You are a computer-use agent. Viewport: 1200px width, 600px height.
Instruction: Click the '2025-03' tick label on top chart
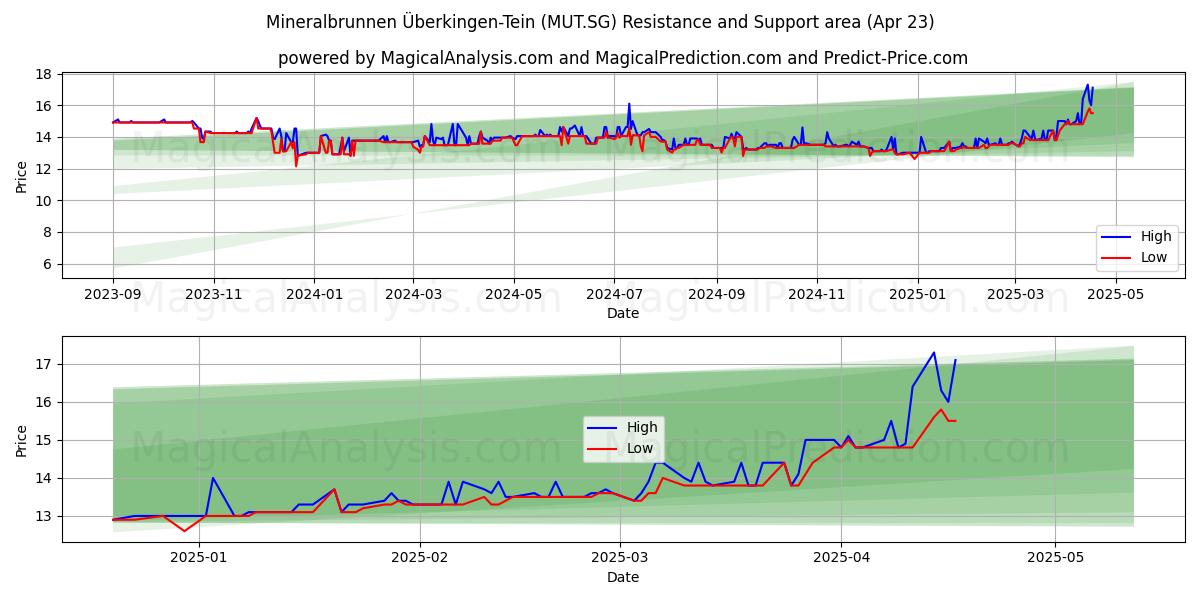[1015, 294]
